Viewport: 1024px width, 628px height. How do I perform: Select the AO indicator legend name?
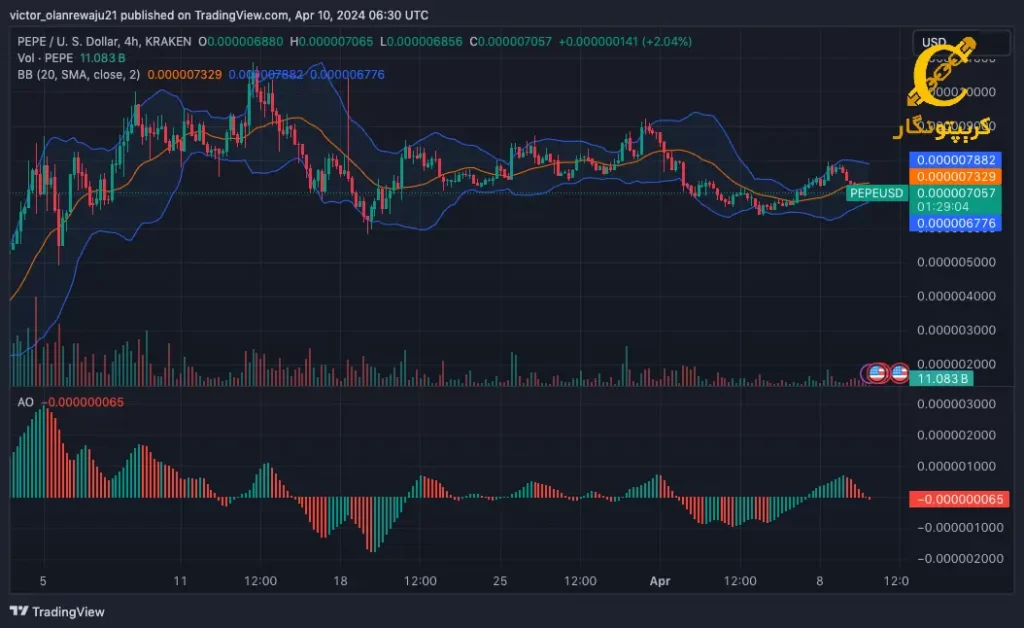(x=25, y=402)
